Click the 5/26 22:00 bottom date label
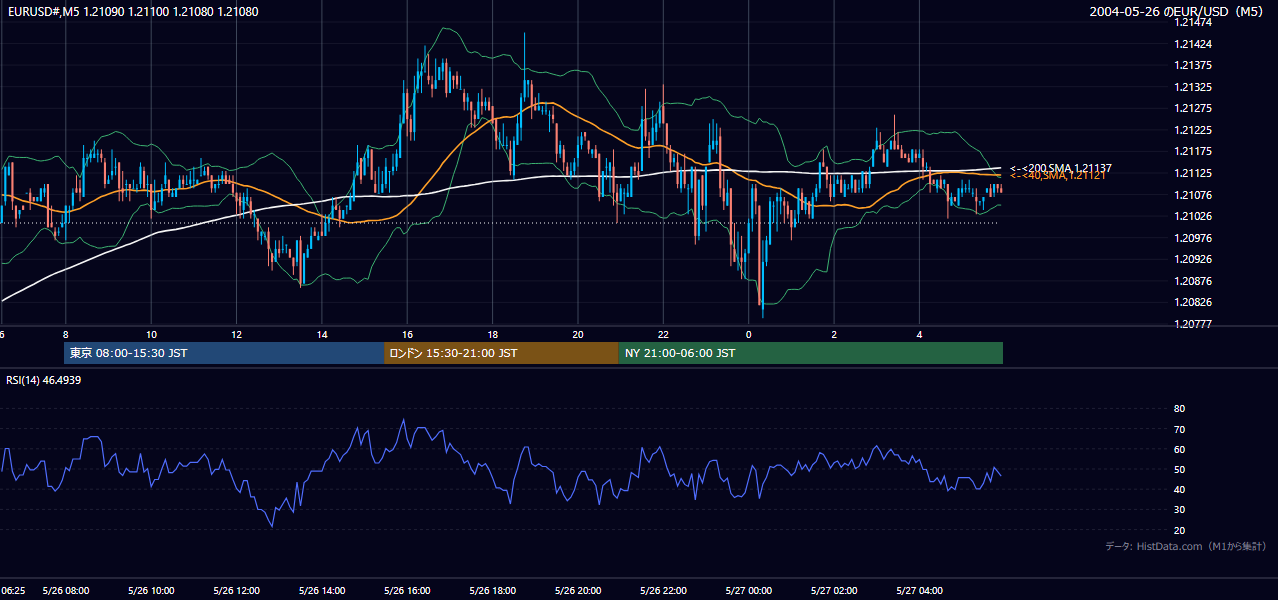Image resolution: width=1278 pixels, height=600 pixels. [663, 590]
